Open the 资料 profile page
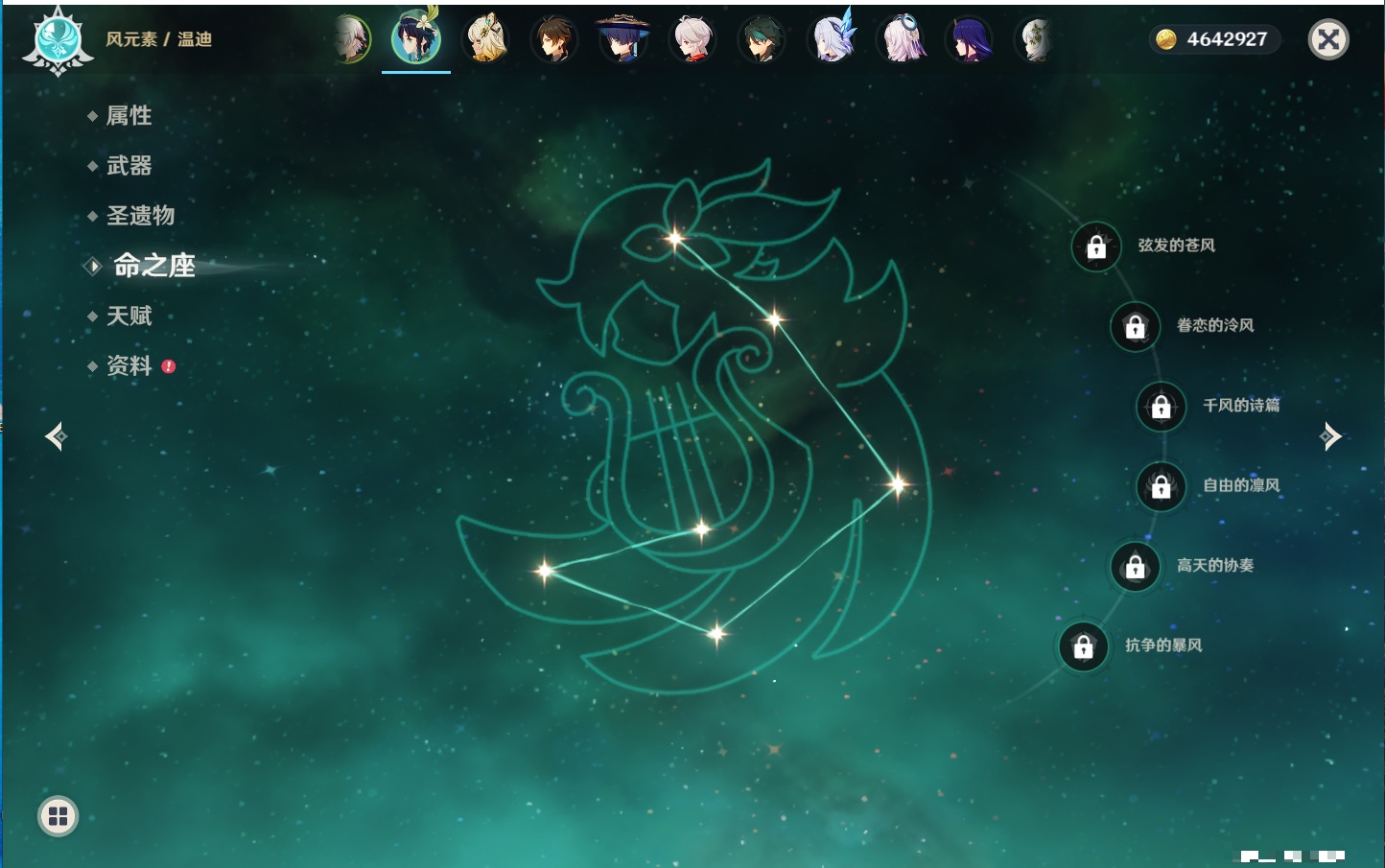The image size is (1385, 868). [x=129, y=365]
